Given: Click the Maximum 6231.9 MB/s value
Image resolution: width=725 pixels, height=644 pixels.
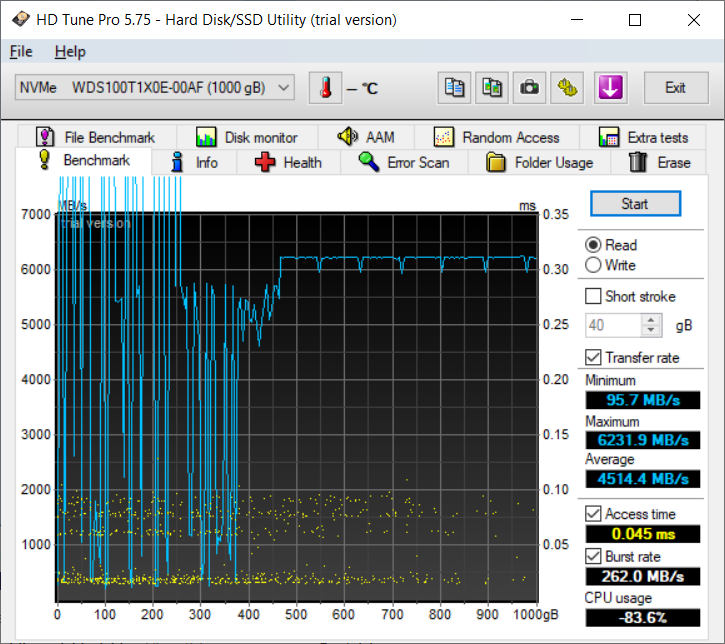Looking at the screenshot, I should 643,440.
